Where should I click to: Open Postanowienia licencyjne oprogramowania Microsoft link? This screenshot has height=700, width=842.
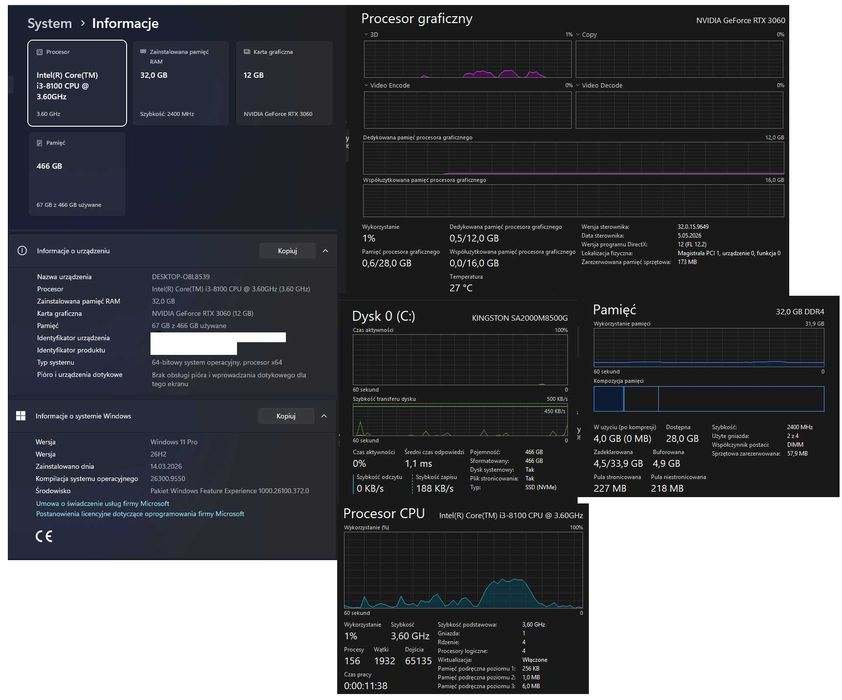pyautogui.click(x=140, y=514)
